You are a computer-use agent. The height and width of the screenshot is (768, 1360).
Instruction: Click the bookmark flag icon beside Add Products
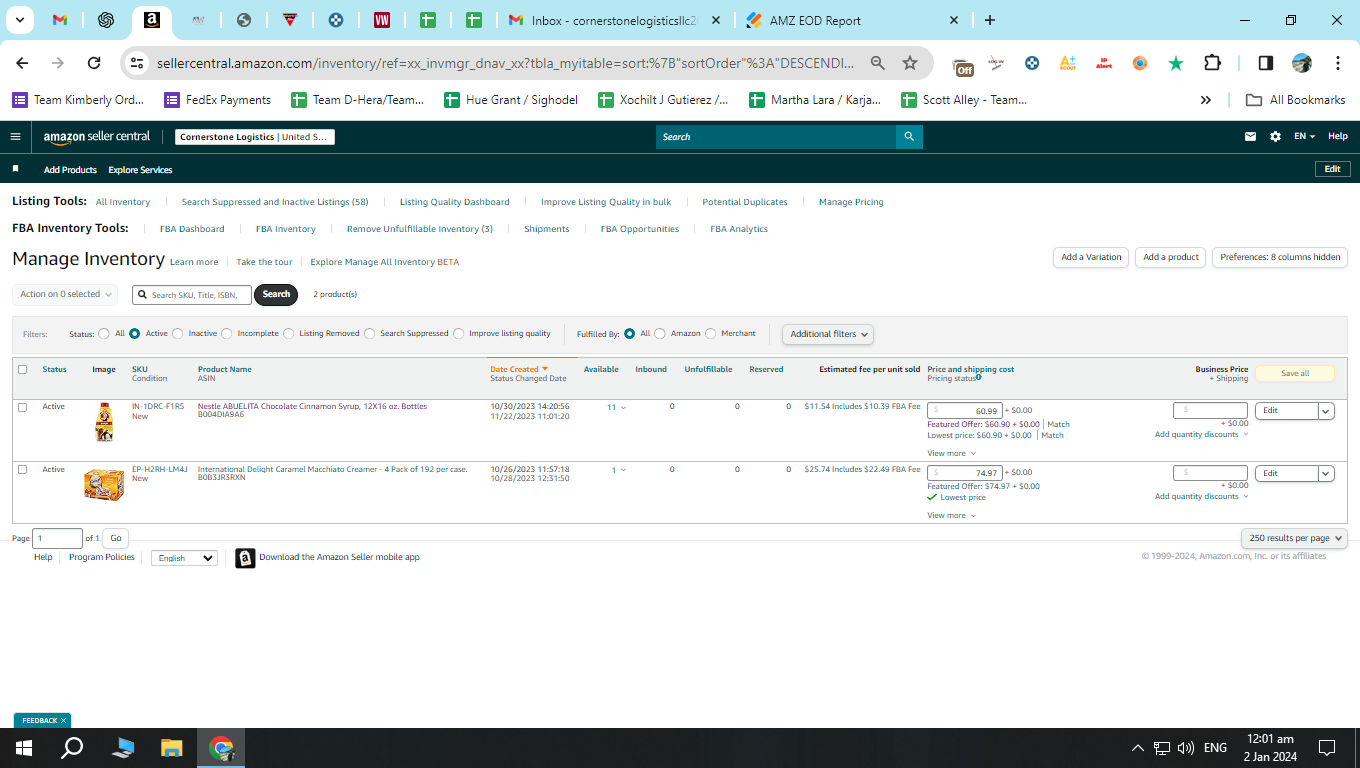pyautogui.click(x=15, y=170)
